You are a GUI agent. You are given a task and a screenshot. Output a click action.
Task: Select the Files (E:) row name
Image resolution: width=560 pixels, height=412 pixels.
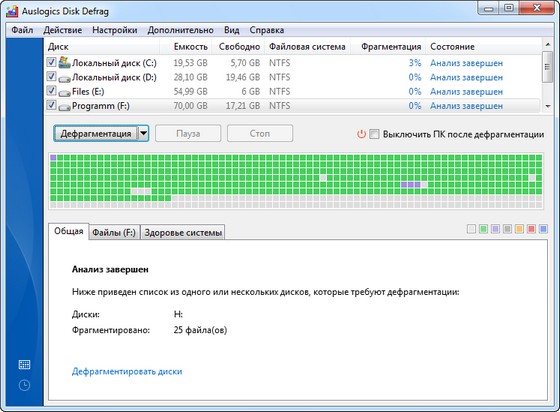click(88, 92)
